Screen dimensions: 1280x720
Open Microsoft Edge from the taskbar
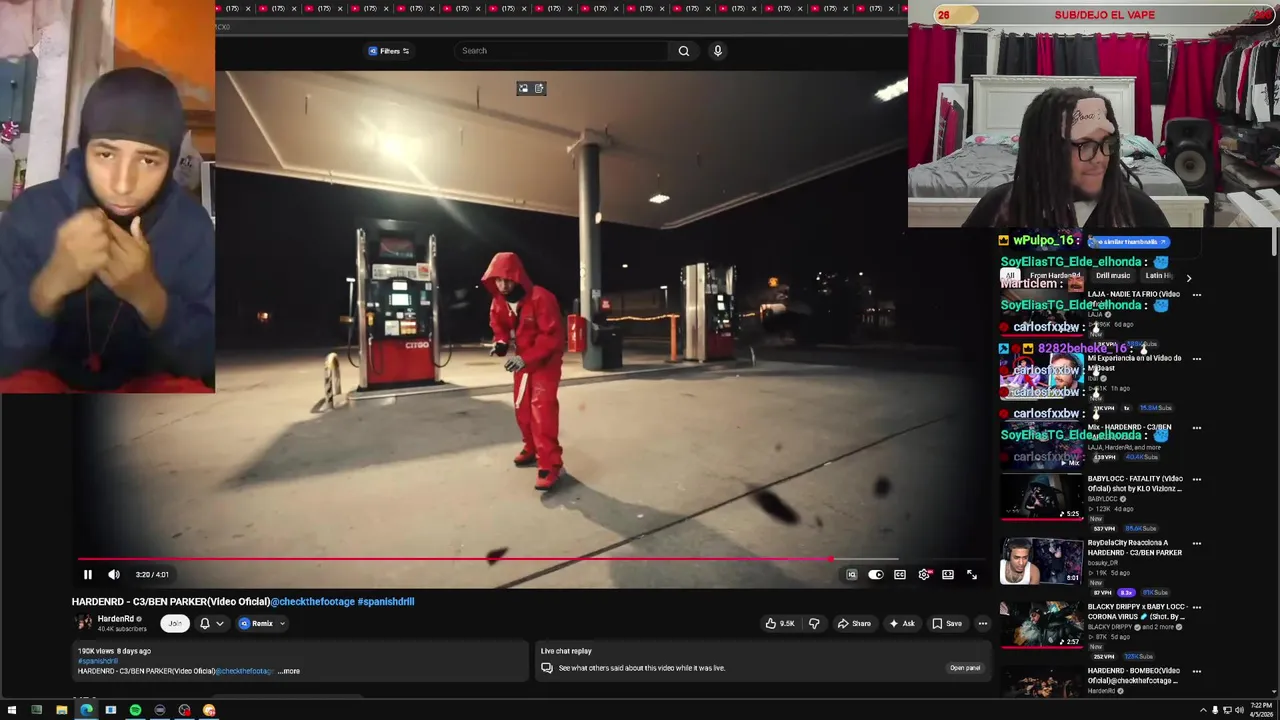click(86, 710)
